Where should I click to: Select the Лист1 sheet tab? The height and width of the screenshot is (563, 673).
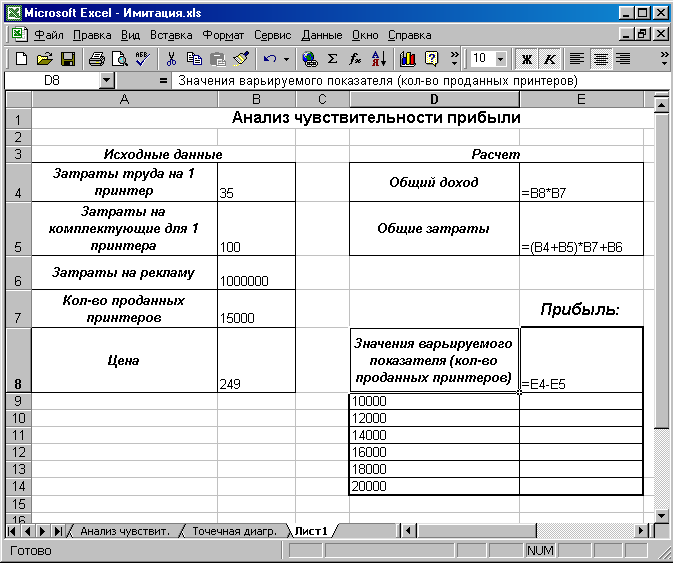tap(311, 531)
